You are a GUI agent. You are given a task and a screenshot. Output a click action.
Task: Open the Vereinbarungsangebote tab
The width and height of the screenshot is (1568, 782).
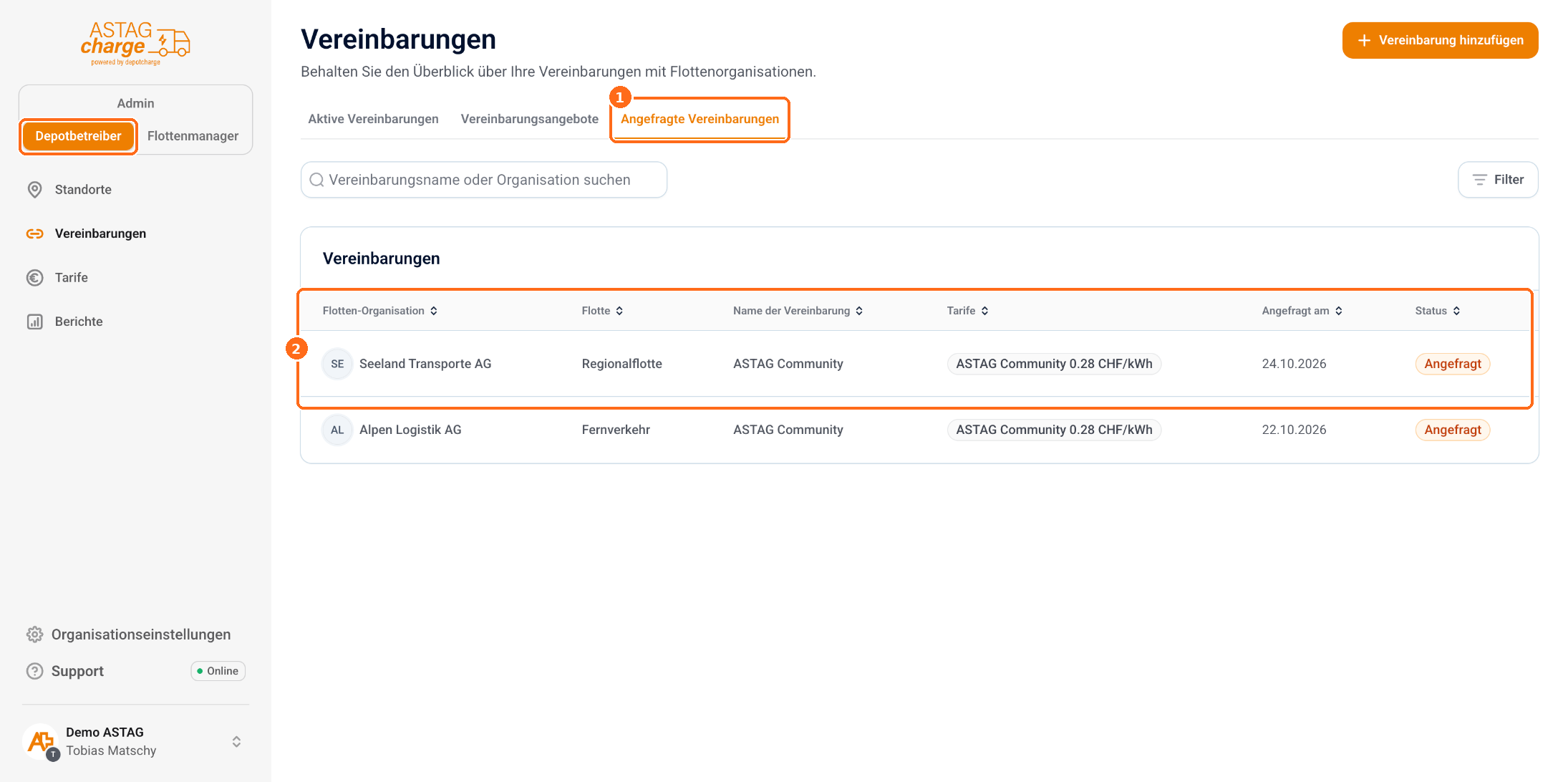[x=529, y=119]
